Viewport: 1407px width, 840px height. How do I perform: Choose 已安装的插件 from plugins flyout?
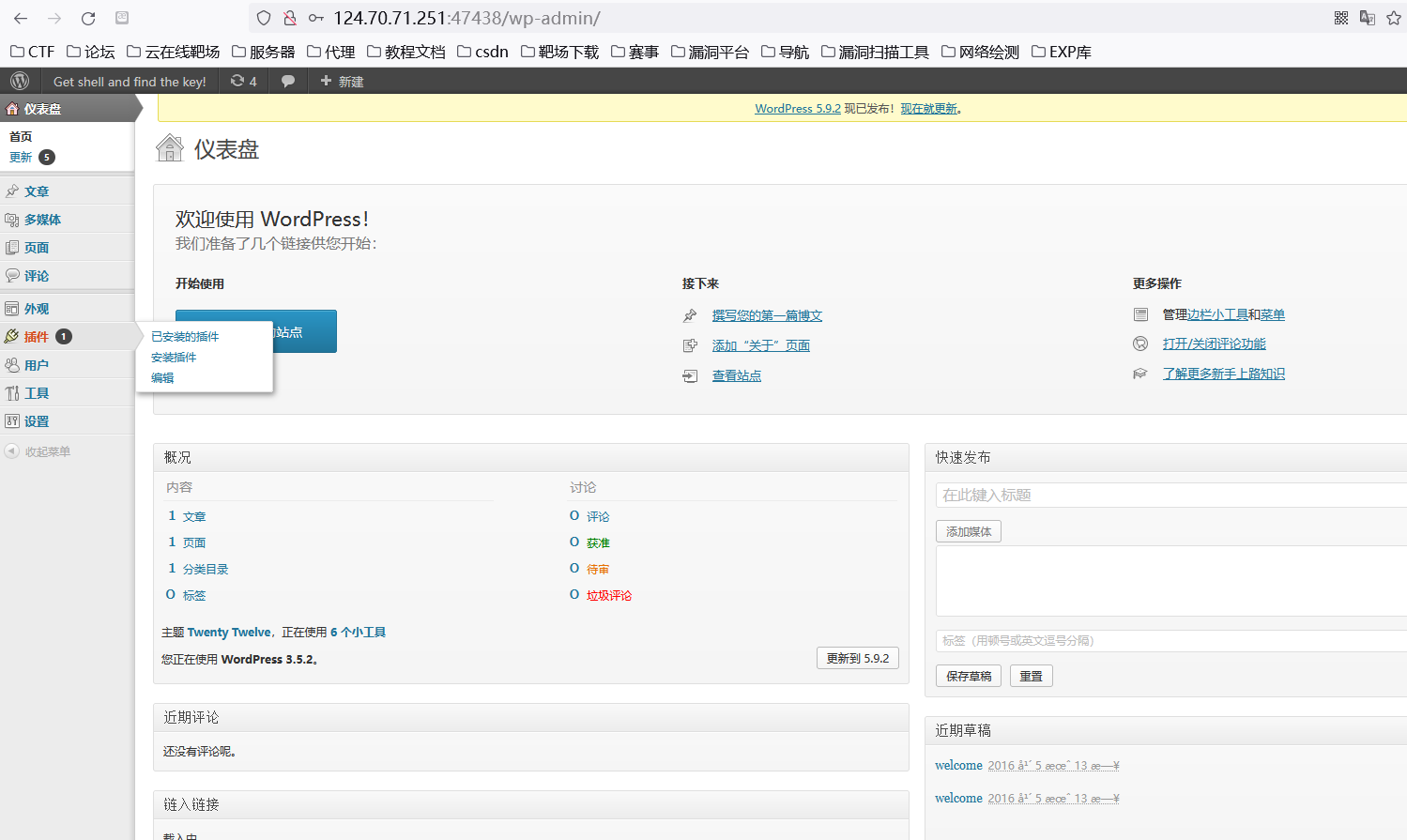pyautogui.click(x=185, y=336)
